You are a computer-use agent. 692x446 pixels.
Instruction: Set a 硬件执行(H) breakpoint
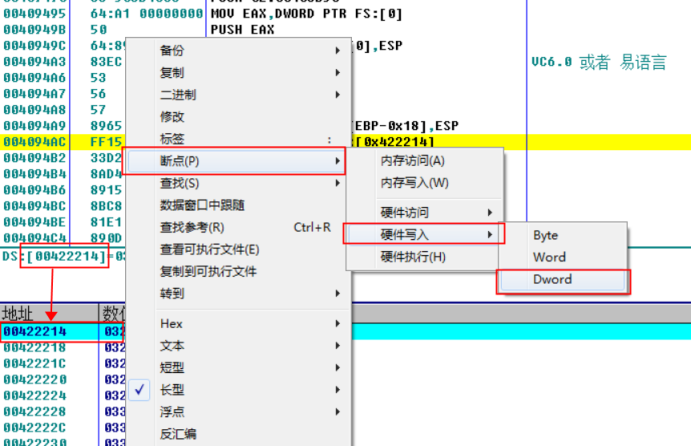click(425, 257)
